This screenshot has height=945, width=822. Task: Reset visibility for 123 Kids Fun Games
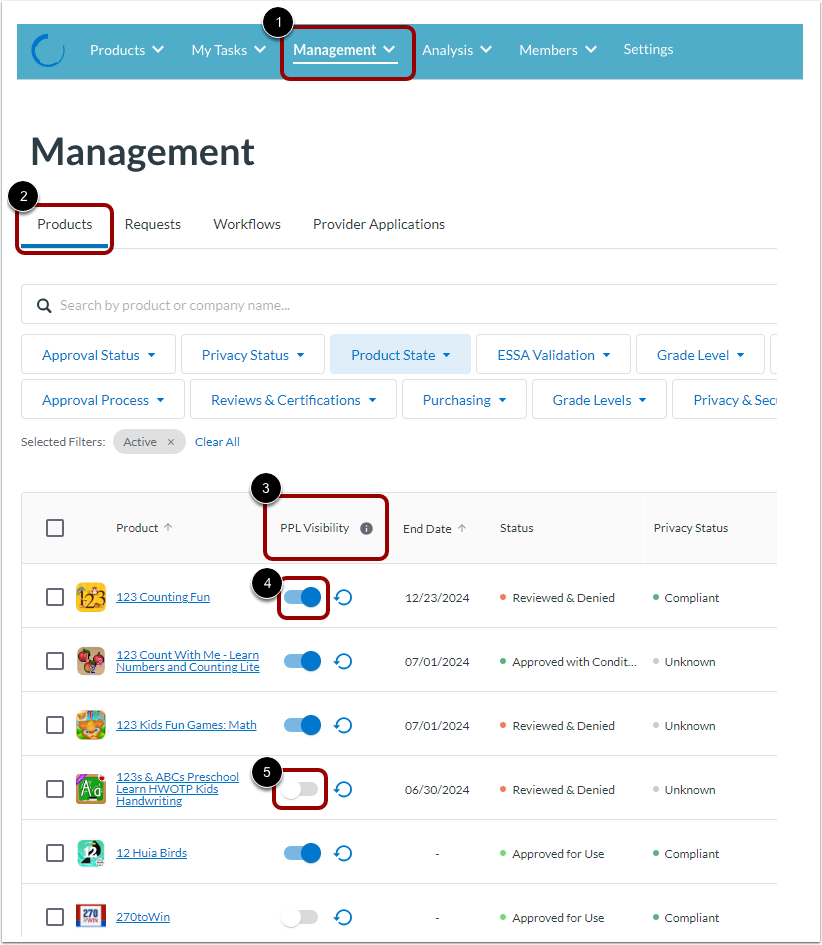tap(343, 725)
